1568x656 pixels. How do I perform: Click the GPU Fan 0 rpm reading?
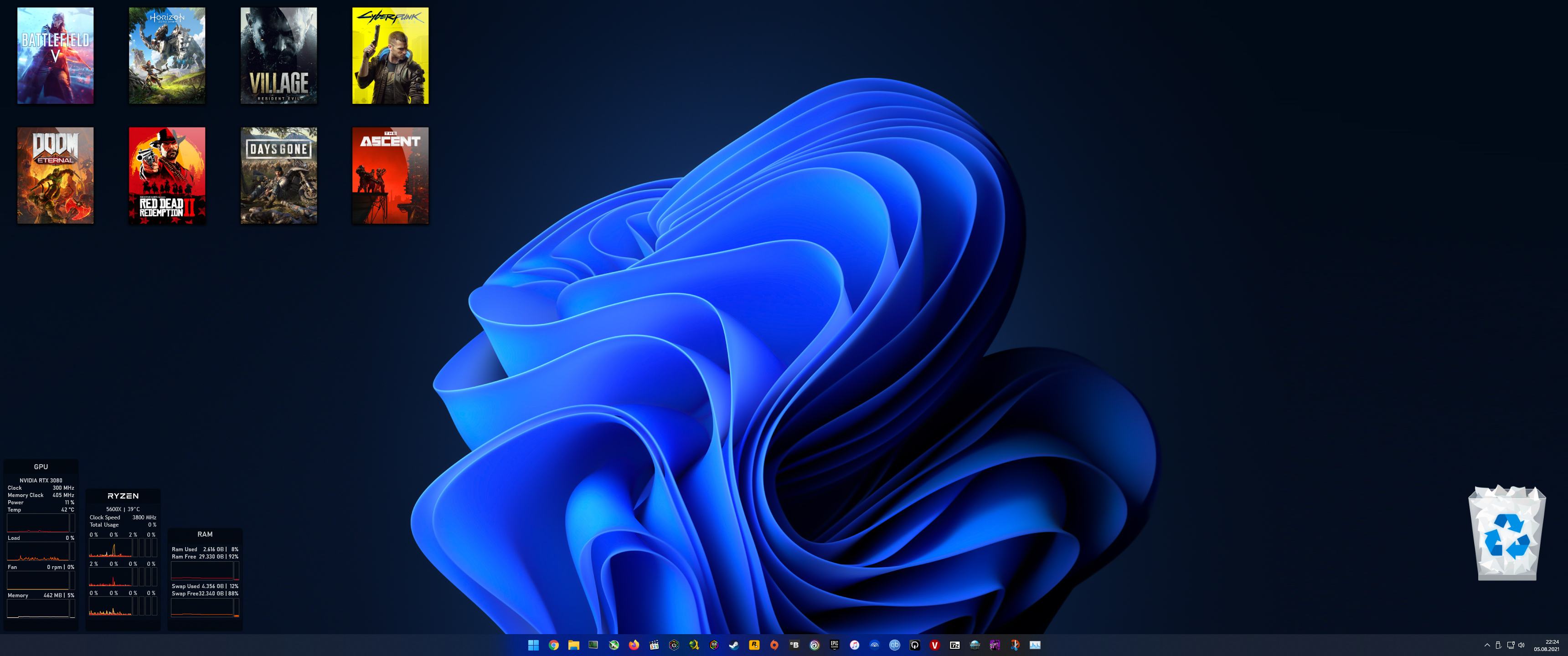61,567
